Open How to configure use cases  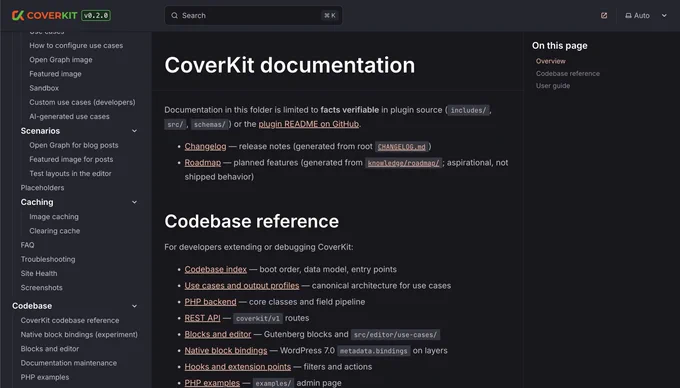pos(76,46)
